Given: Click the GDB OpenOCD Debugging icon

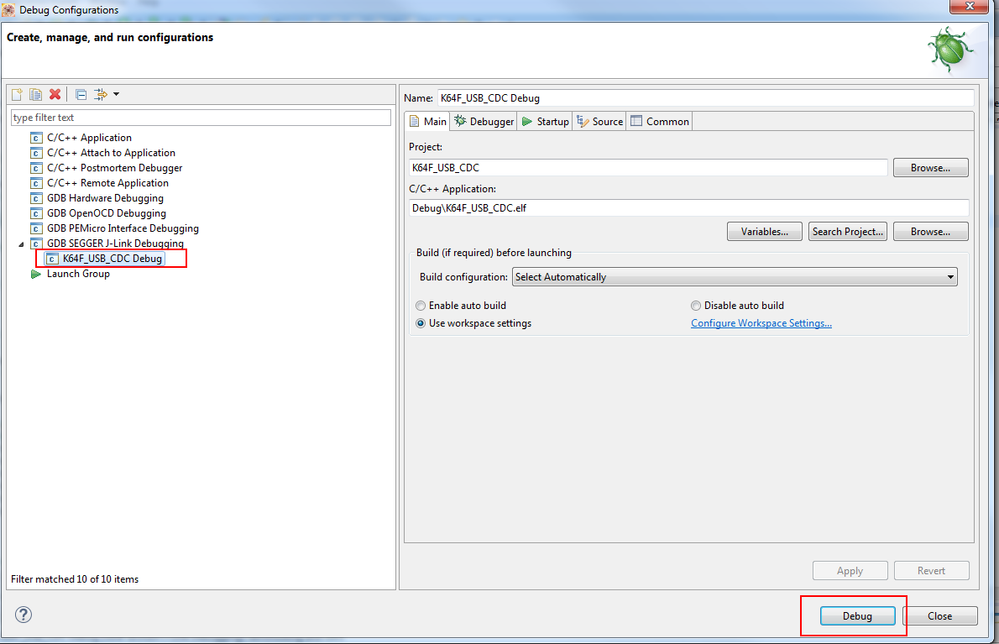Looking at the screenshot, I should coord(36,213).
